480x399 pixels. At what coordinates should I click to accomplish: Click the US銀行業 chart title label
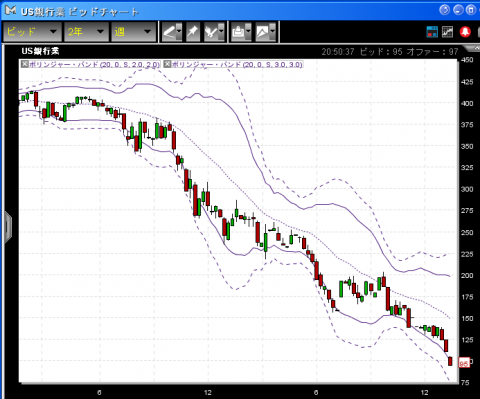(40, 51)
